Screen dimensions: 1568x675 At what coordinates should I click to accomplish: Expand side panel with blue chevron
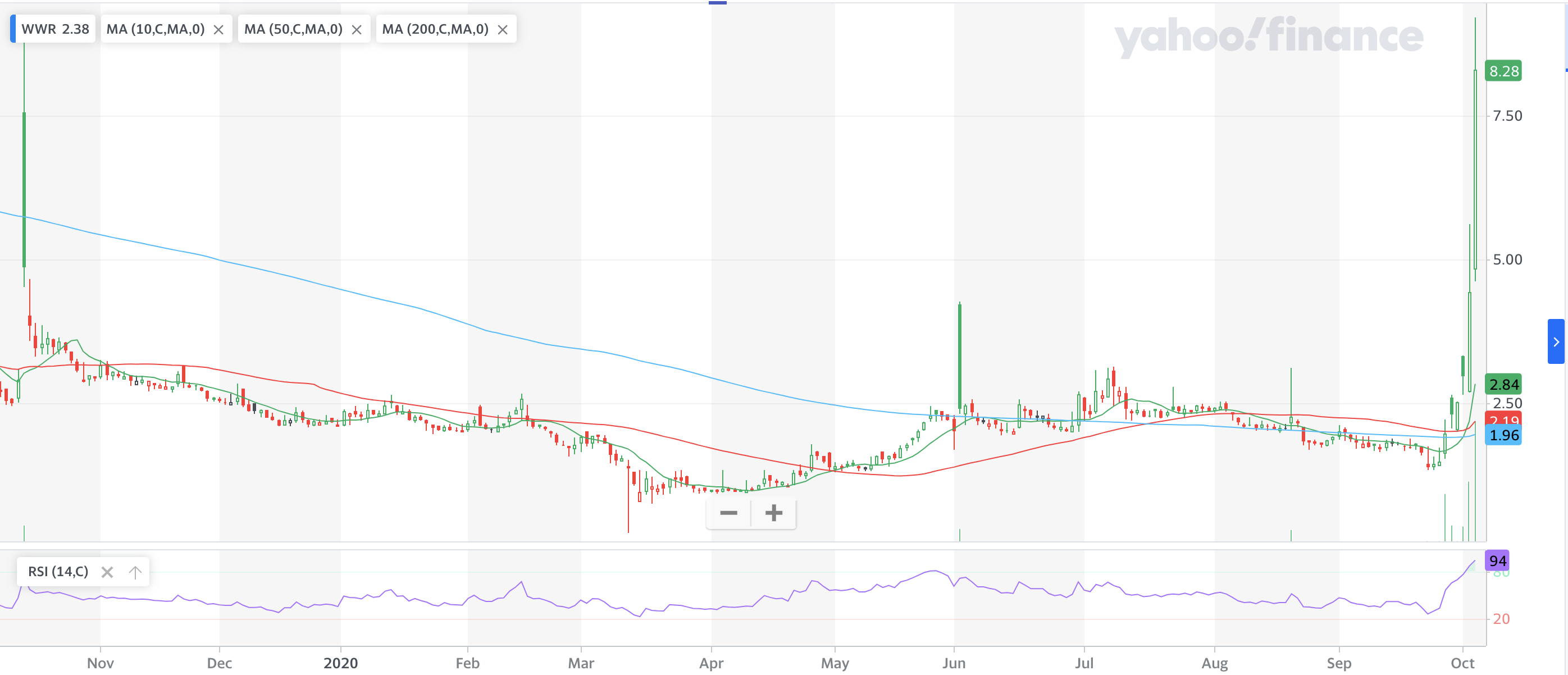point(1555,341)
